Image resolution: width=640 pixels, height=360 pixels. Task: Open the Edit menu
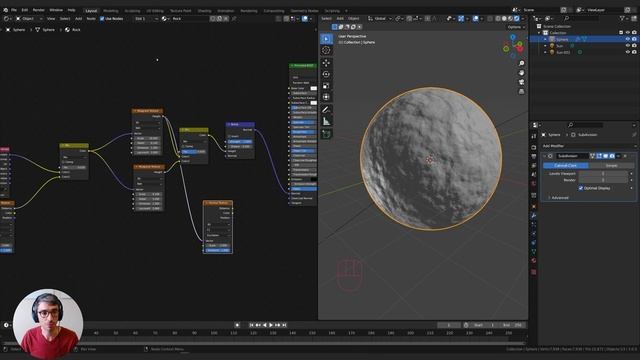click(25, 10)
